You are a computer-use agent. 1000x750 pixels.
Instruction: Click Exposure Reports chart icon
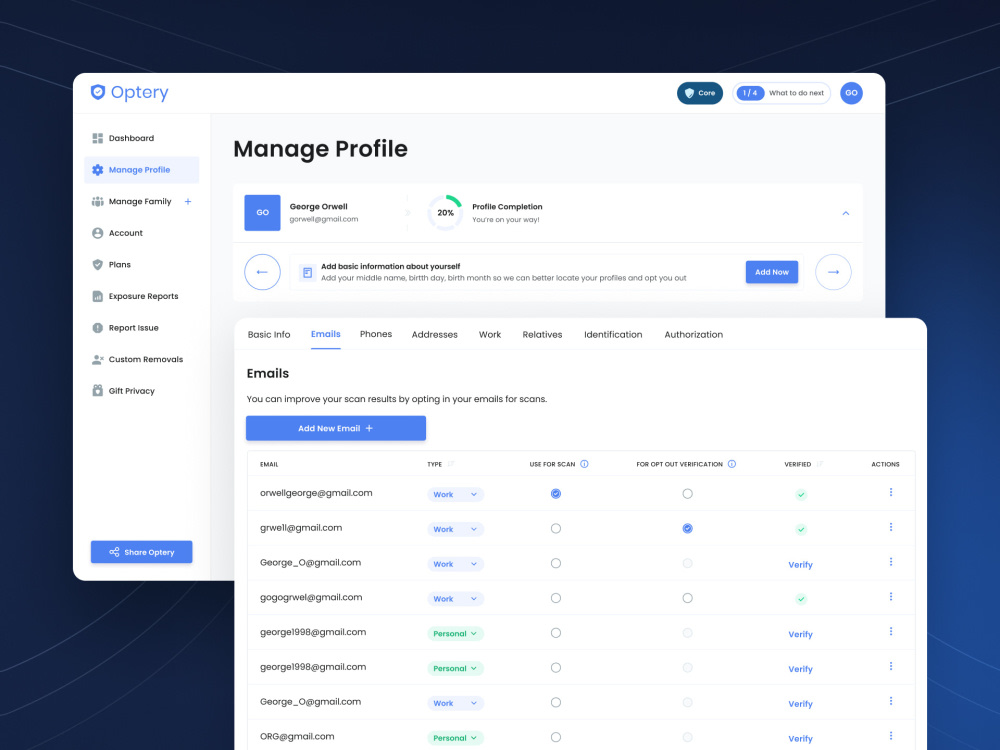(x=98, y=297)
